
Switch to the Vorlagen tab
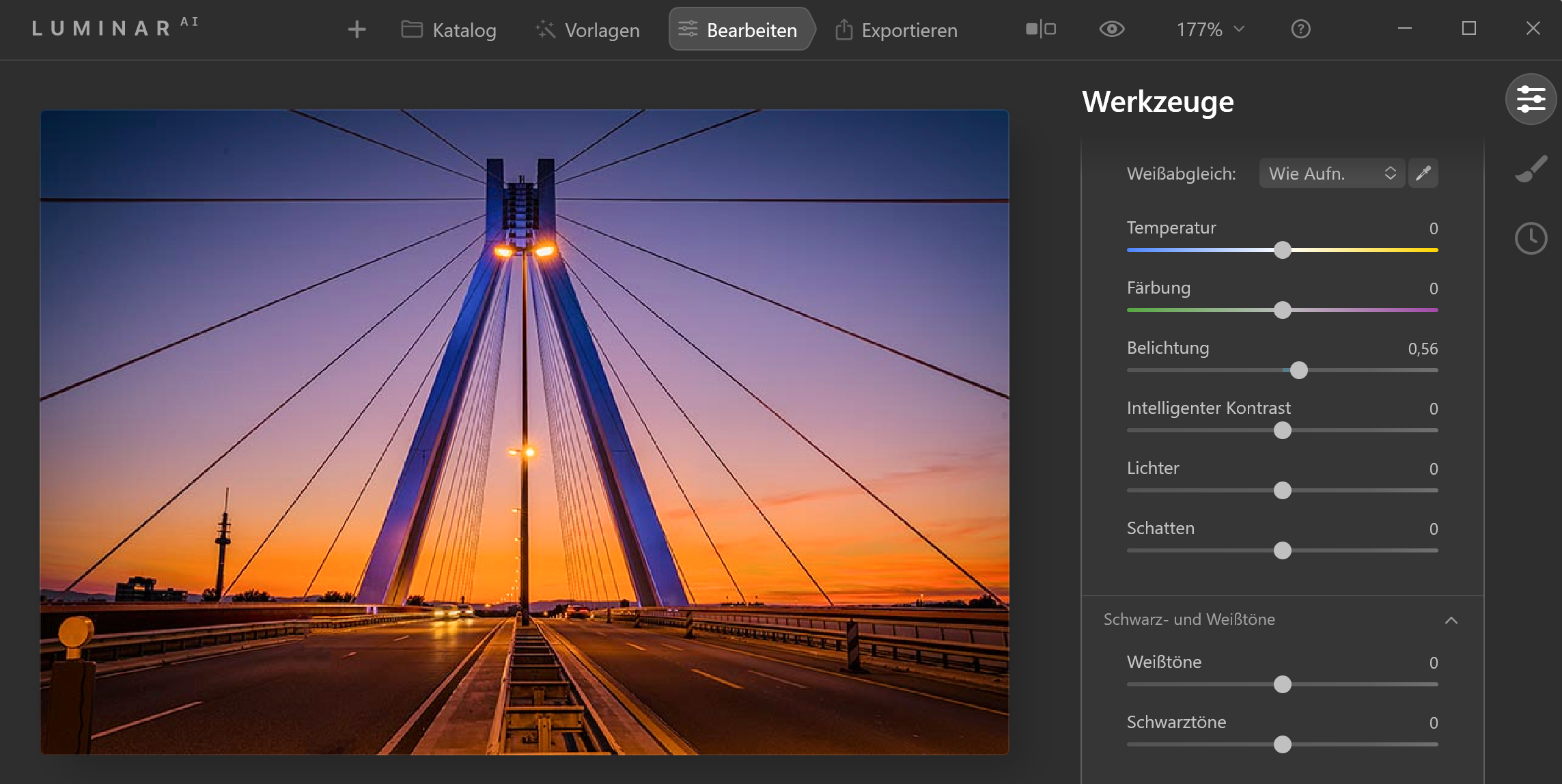pos(588,30)
